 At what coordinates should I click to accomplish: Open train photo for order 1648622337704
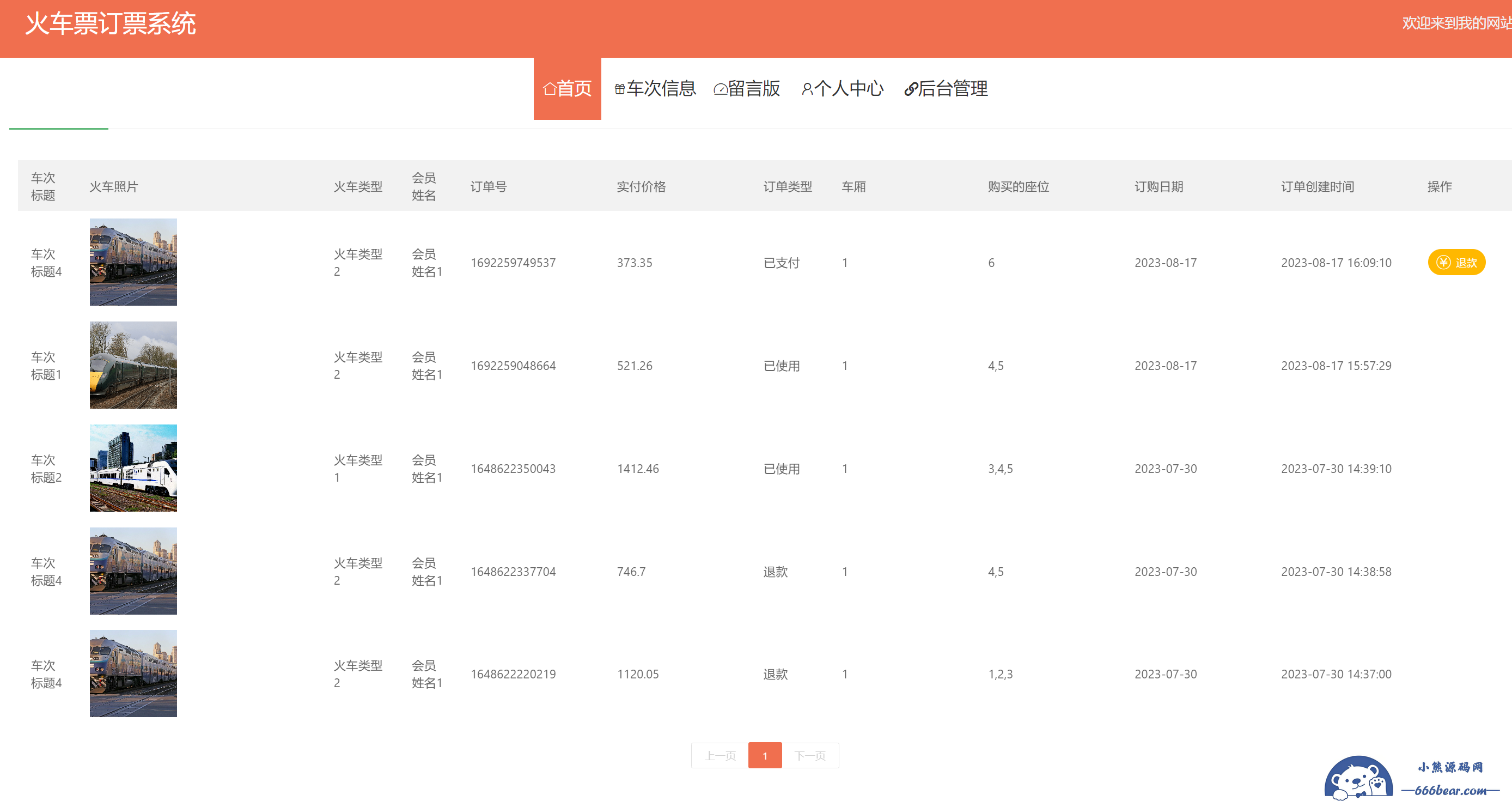pyautogui.click(x=133, y=571)
